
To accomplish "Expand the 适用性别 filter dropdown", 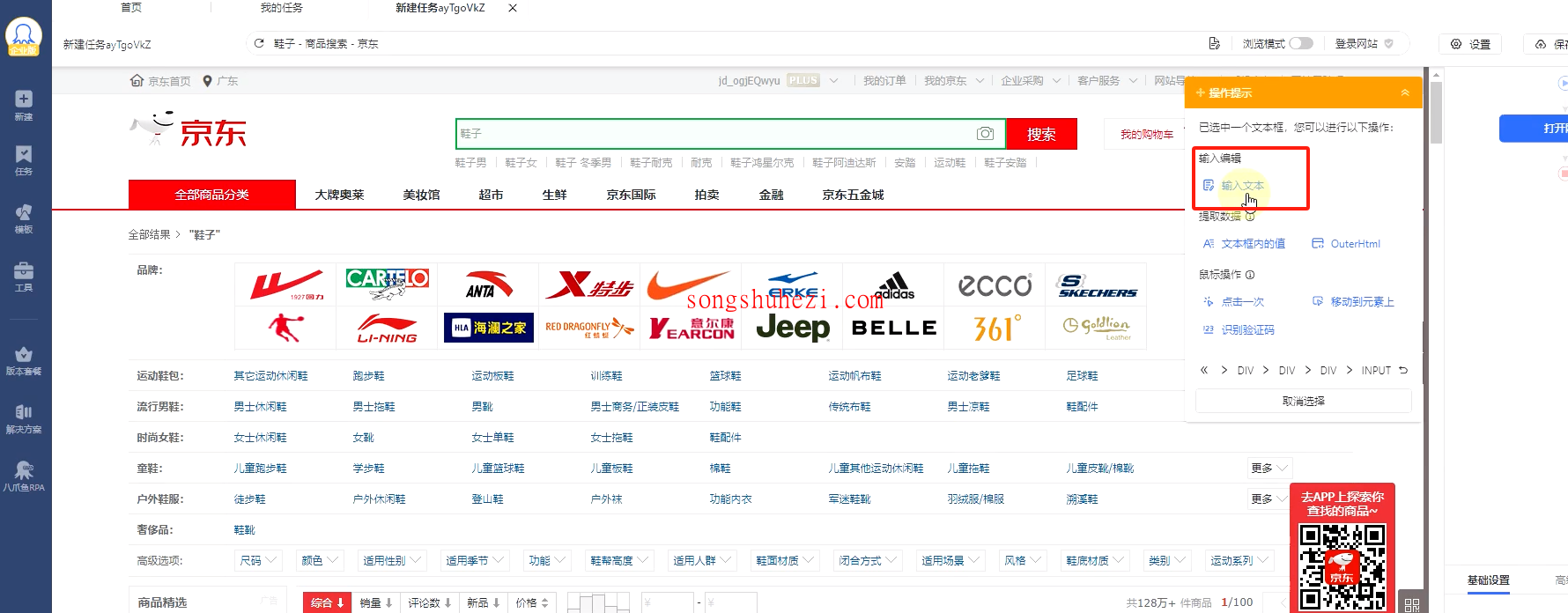I will [x=392, y=560].
